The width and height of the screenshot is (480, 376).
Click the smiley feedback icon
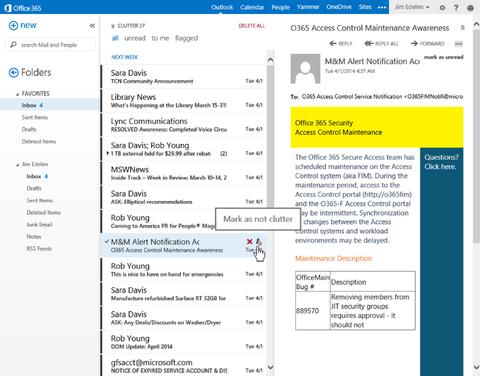click(x=470, y=8)
